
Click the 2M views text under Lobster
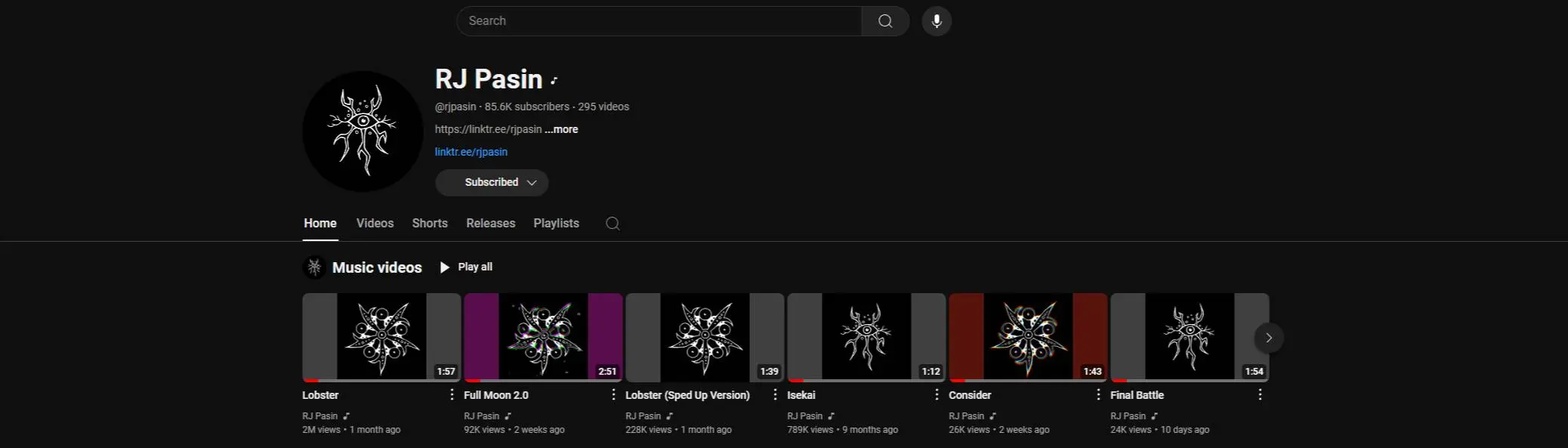[x=321, y=430]
